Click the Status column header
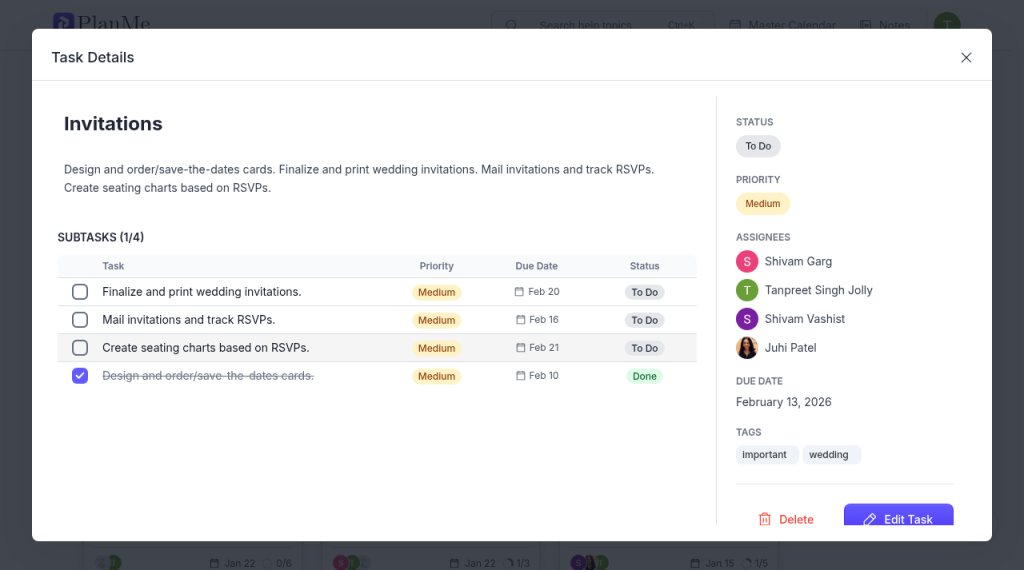Screen dimensions: 1024x570 click(645, 266)
